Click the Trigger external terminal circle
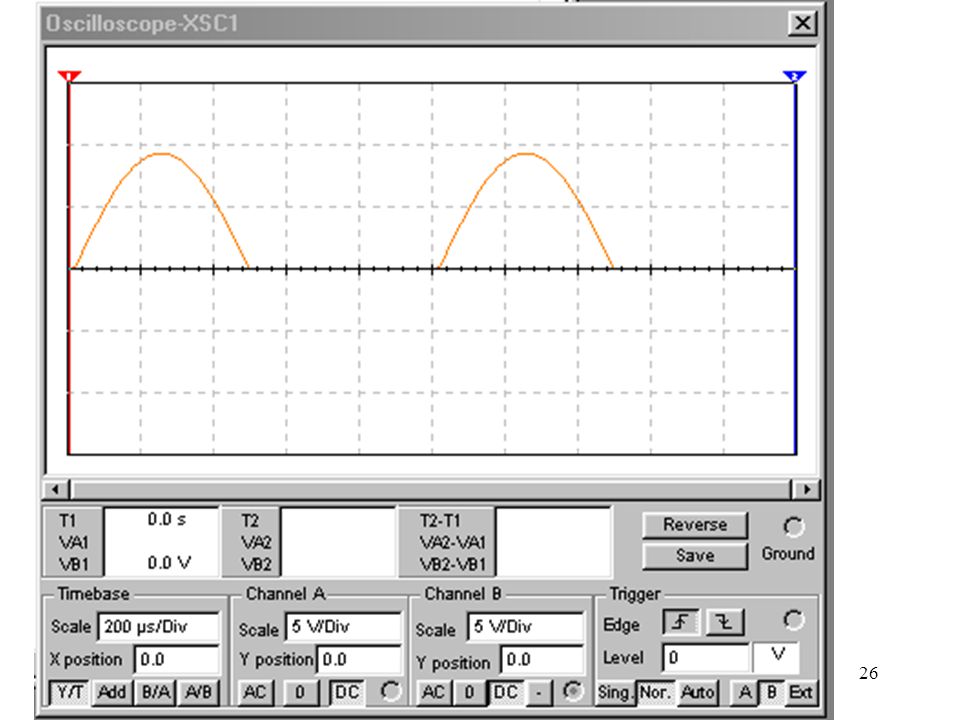 point(793,620)
